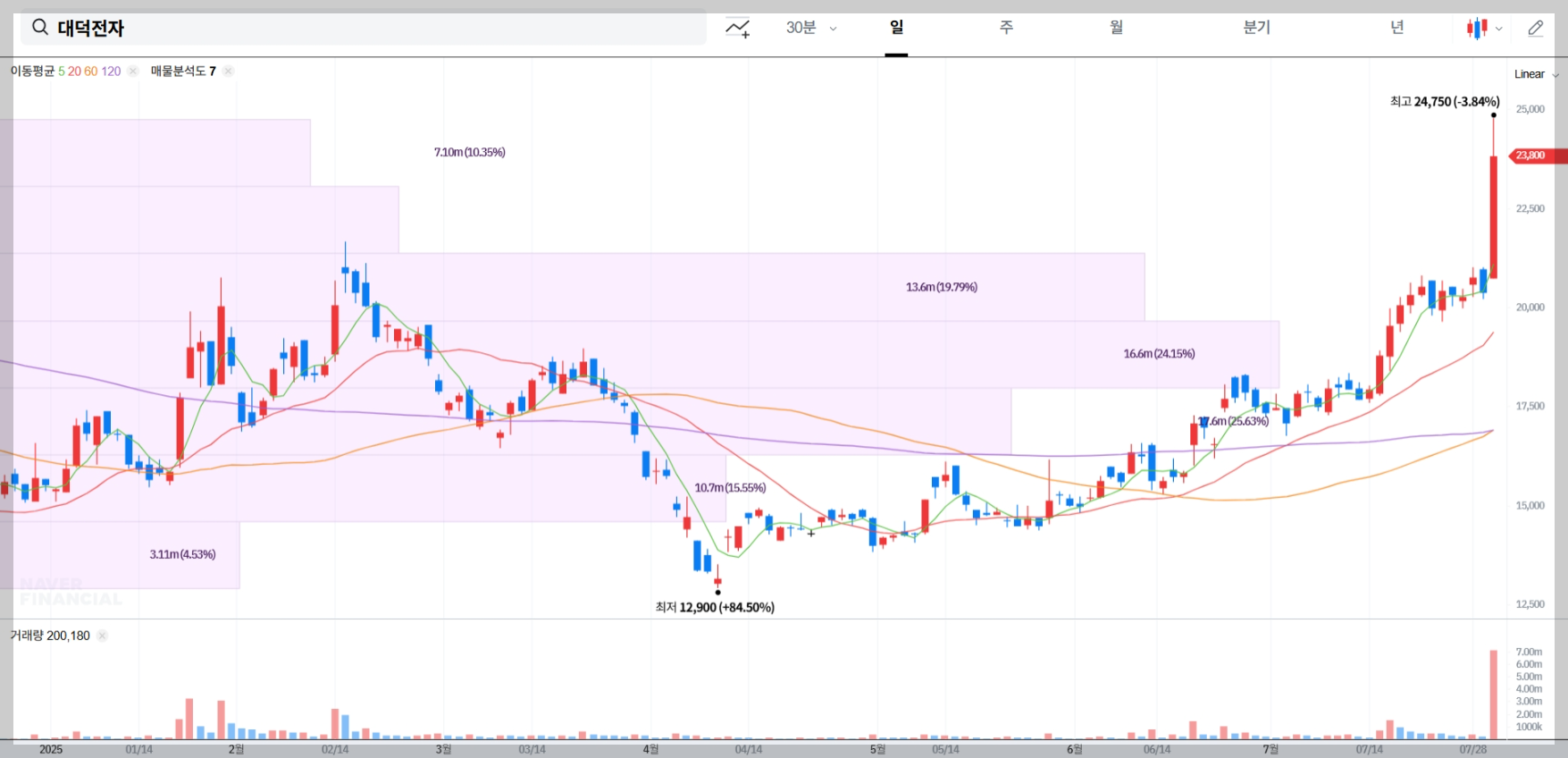Select the 일 daily tab
The image size is (1568, 758).
click(x=896, y=28)
